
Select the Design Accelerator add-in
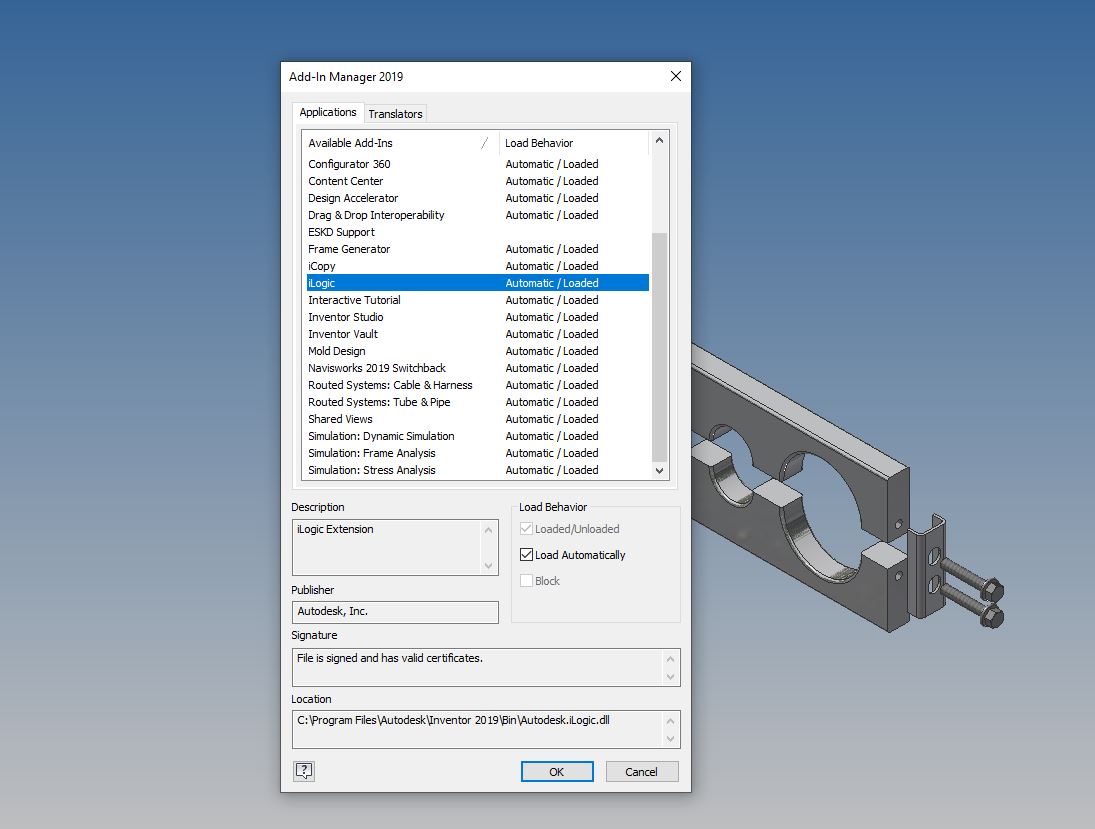pyautogui.click(x=352, y=197)
